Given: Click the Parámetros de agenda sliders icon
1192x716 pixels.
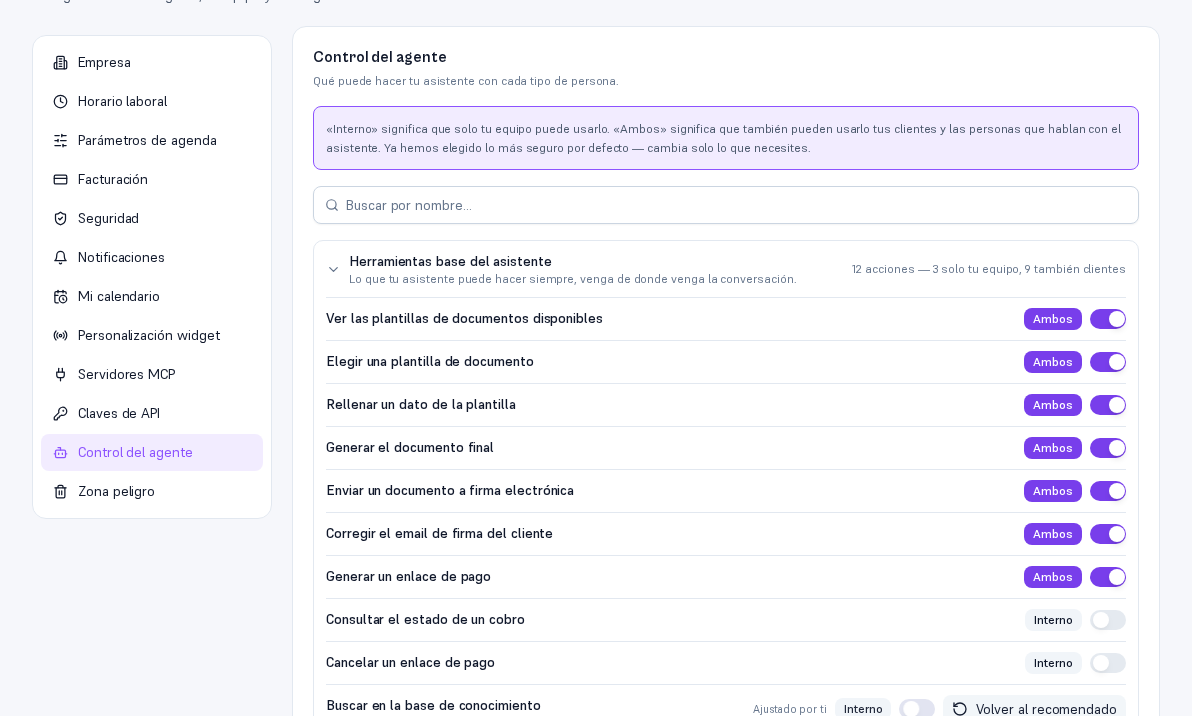Looking at the screenshot, I should pyautogui.click(x=60, y=141).
